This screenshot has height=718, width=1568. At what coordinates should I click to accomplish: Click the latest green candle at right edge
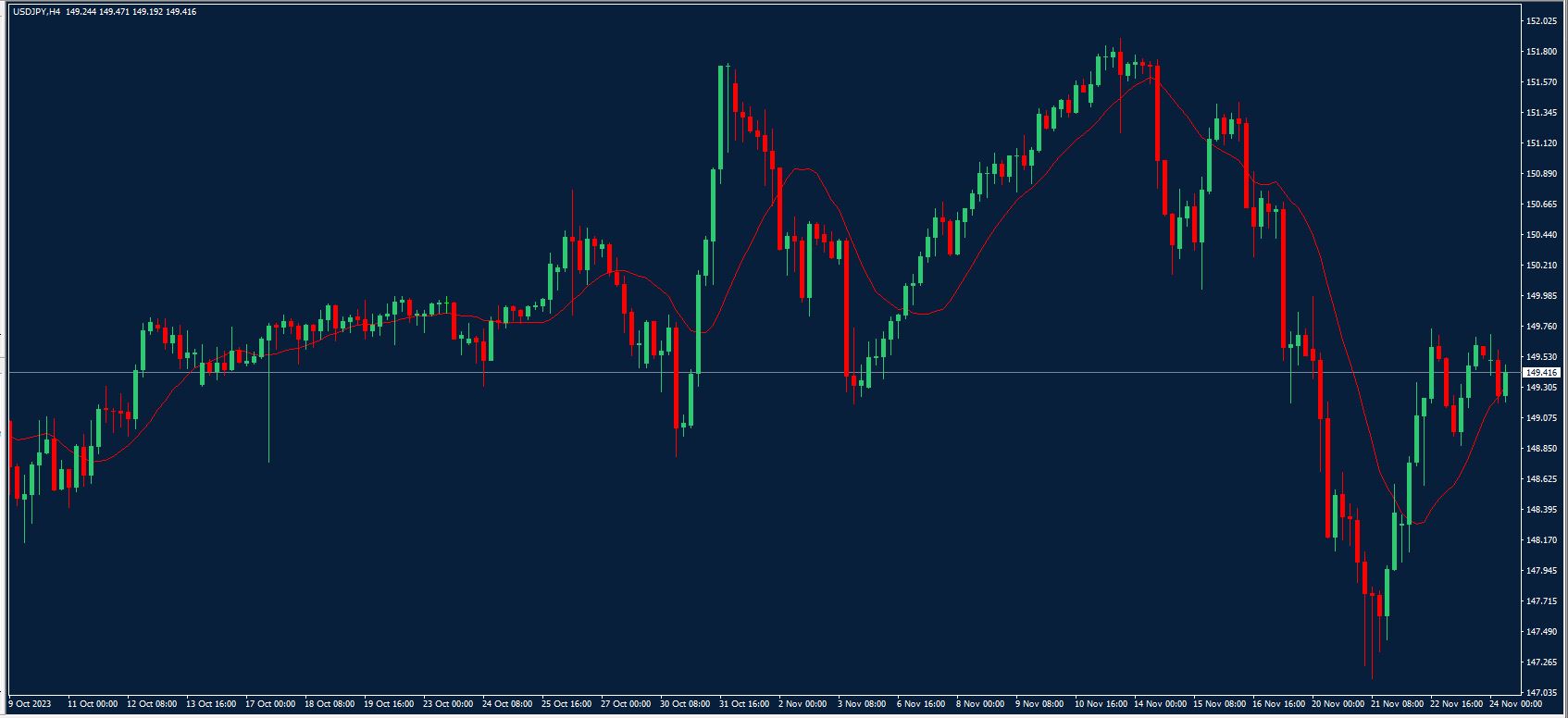tap(1506, 383)
